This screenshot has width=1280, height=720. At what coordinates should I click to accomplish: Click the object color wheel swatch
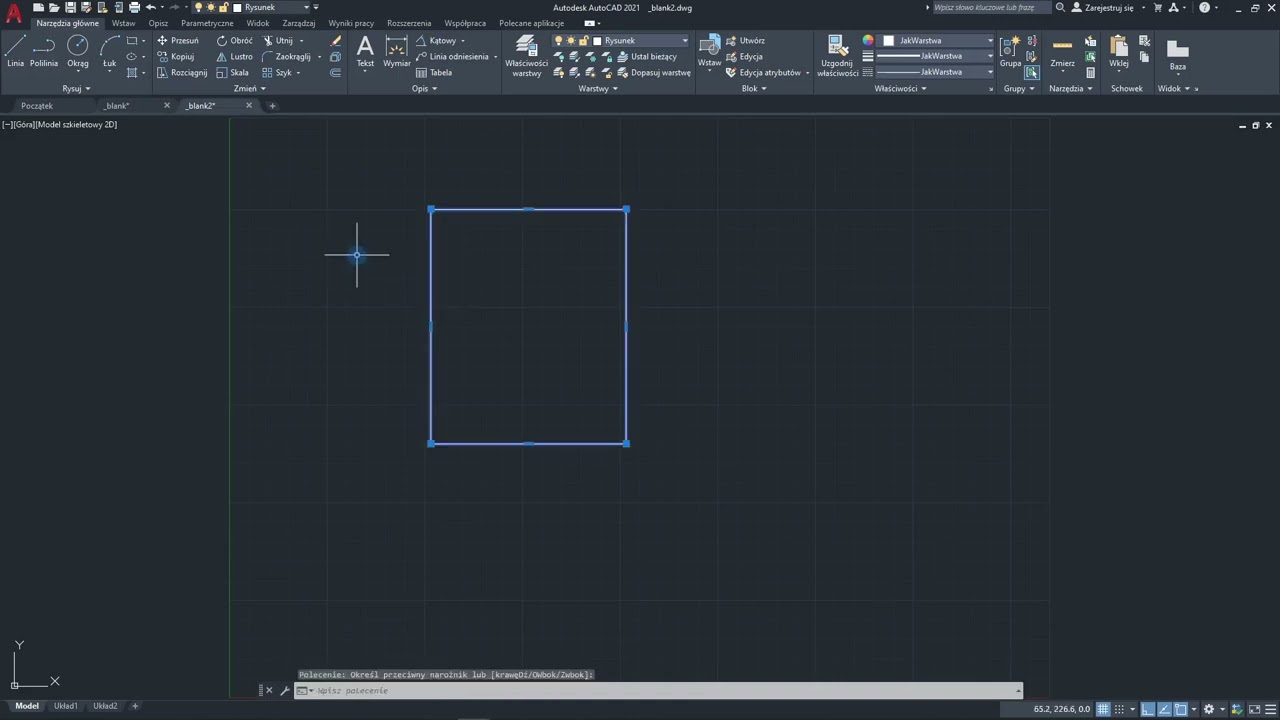point(868,41)
